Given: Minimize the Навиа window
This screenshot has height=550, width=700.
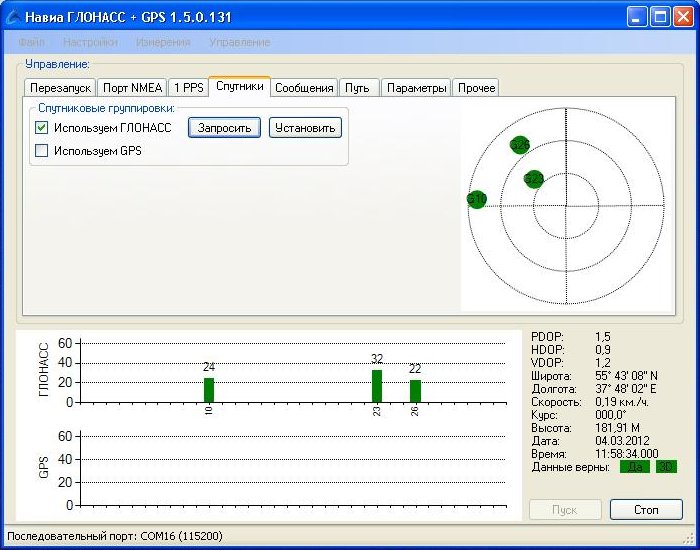Looking at the screenshot, I should (637, 17).
